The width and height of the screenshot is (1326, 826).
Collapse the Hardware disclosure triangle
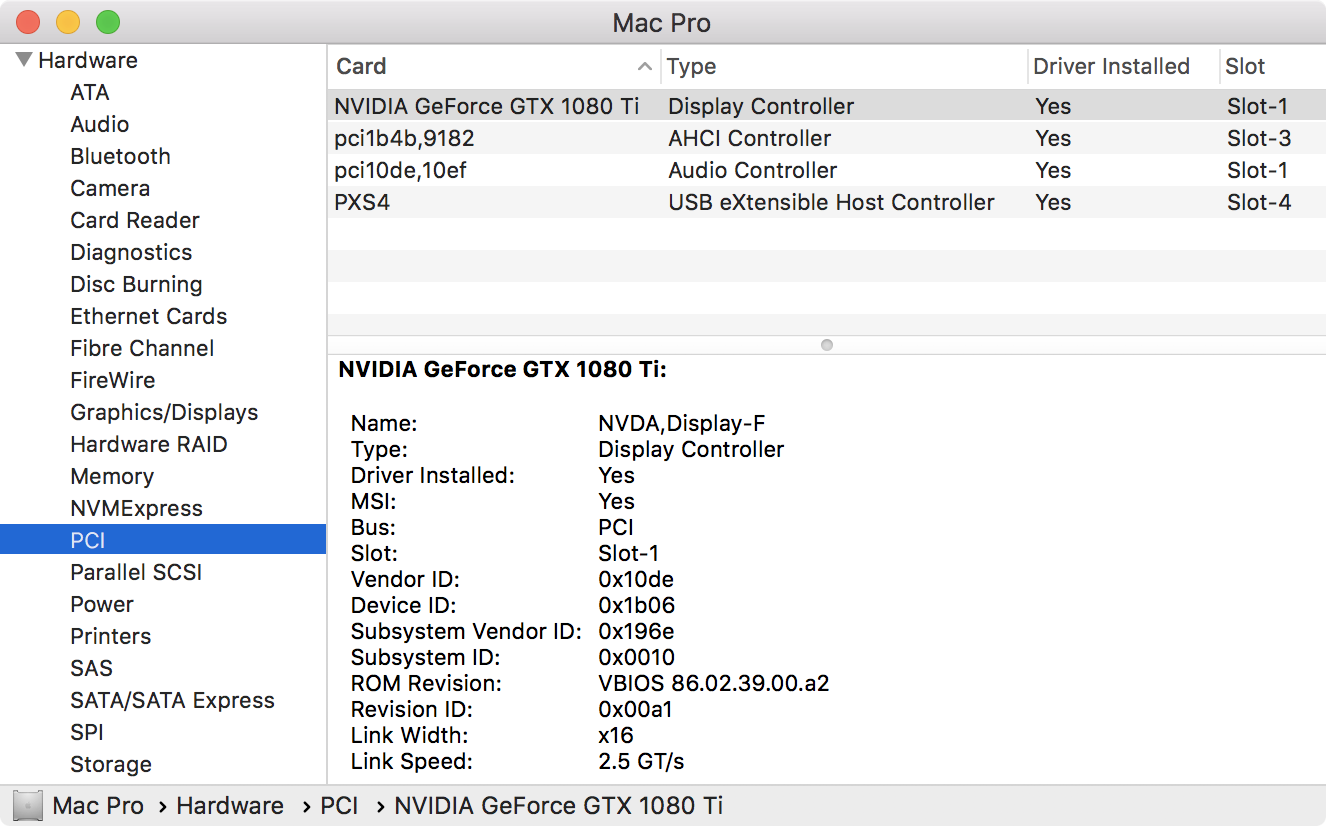click(x=24, y=60)
